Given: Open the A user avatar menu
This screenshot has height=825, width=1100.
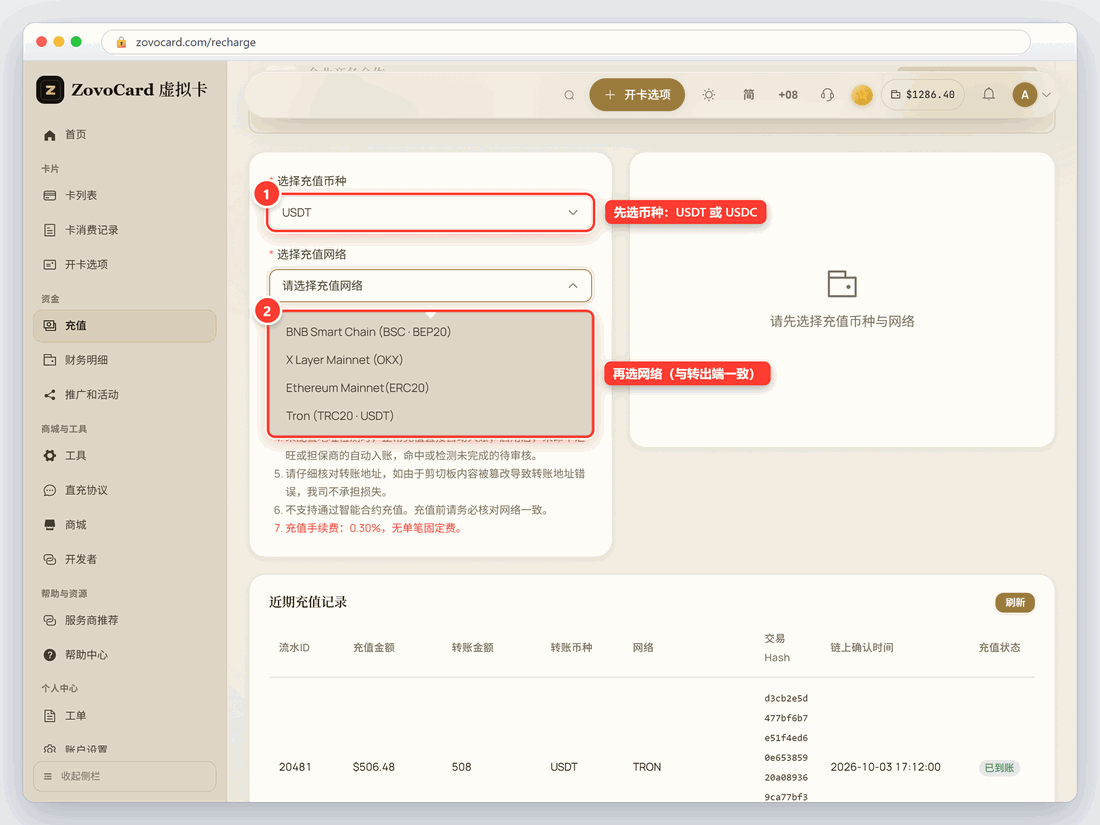Looking at the screenshot, I should 1024,95.
